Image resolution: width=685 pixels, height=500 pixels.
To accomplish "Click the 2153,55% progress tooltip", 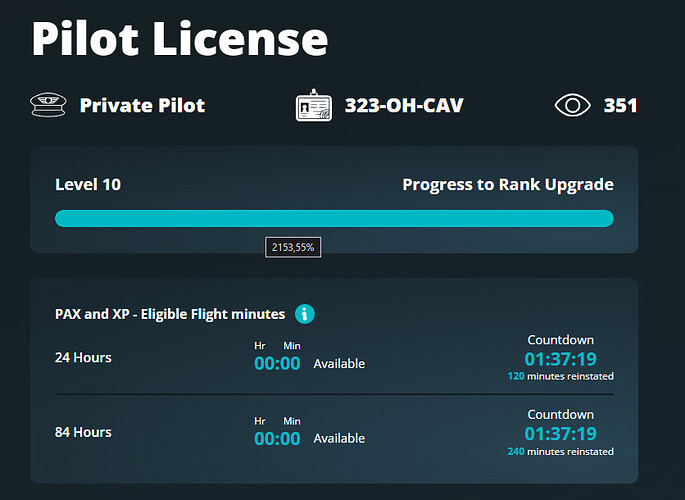I will 293,246.
